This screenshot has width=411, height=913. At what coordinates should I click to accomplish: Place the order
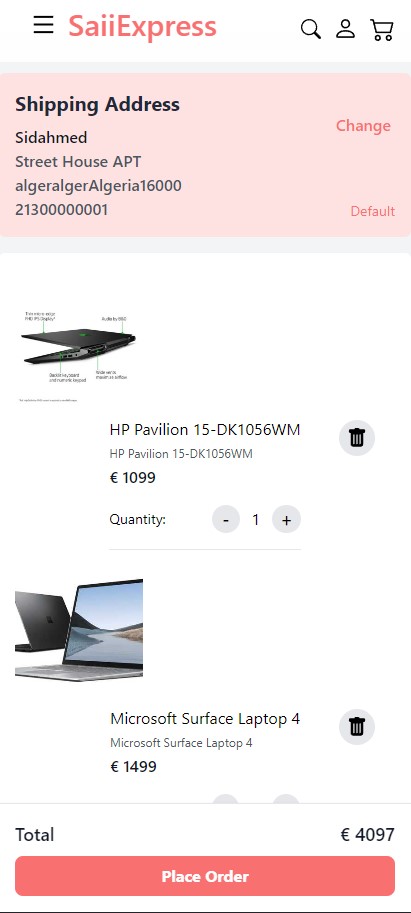click(x=205, y=876)
